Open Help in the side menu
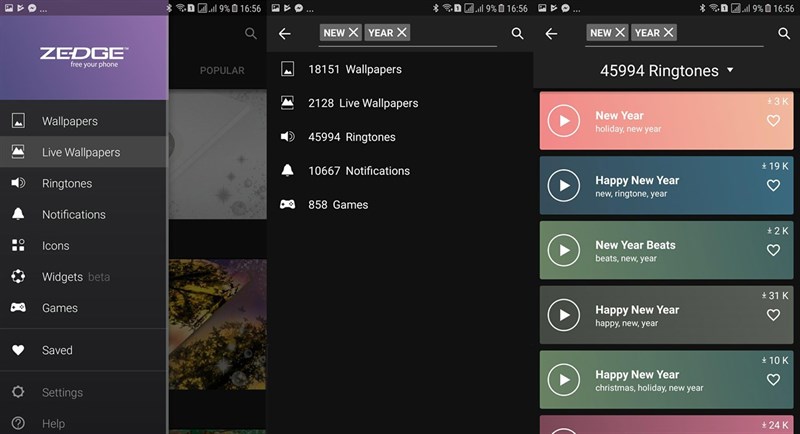This screenshot has width=800, height=434. coord(84,423)
